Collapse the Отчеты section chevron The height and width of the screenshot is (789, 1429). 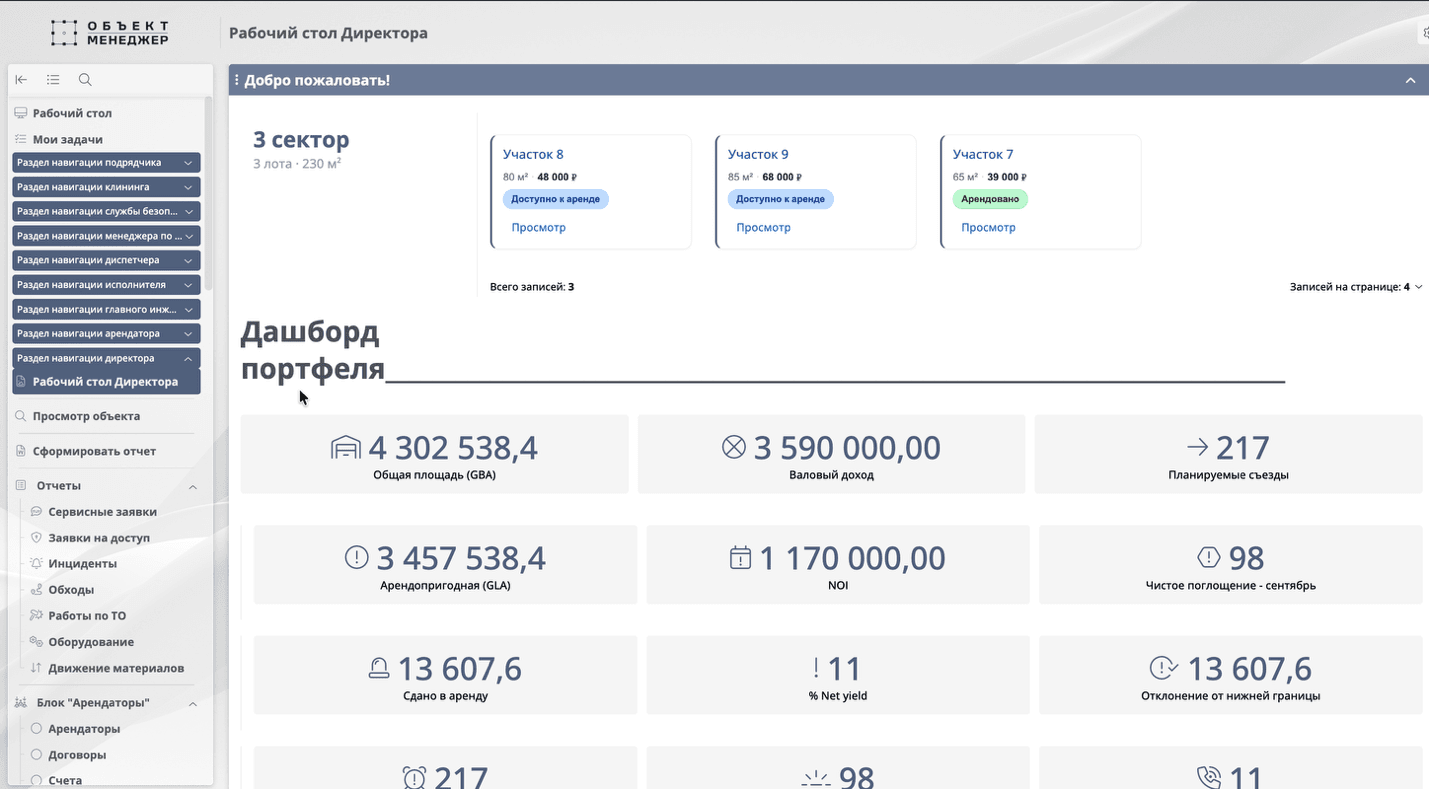pyautogui.click(x=193, y=486)
